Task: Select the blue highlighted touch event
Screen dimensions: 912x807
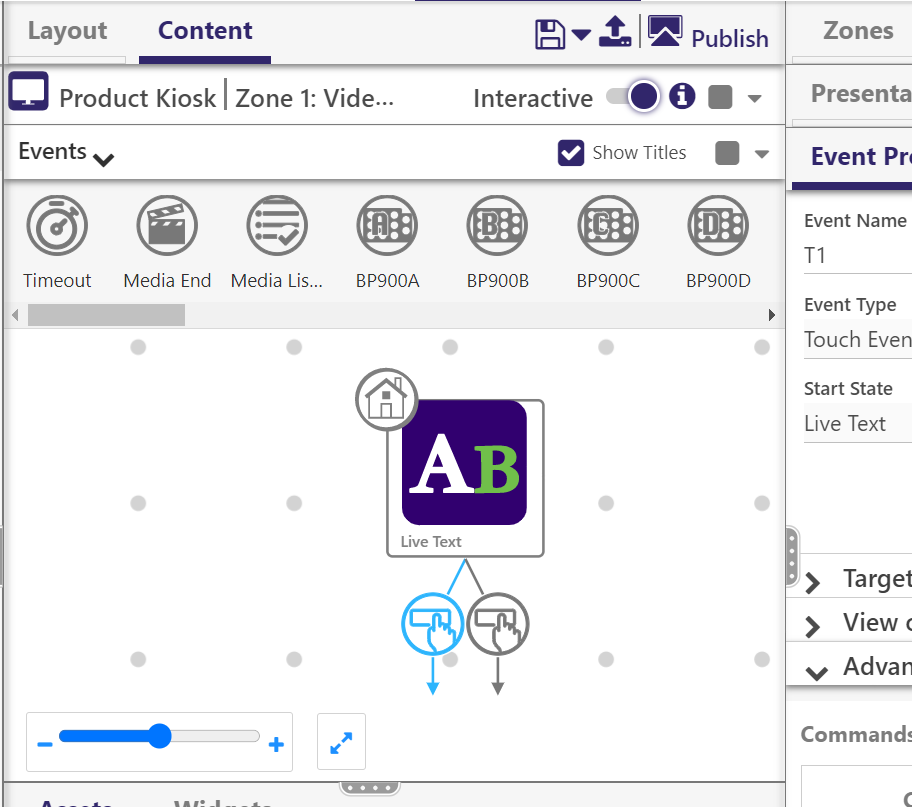Action: point(432,624)
